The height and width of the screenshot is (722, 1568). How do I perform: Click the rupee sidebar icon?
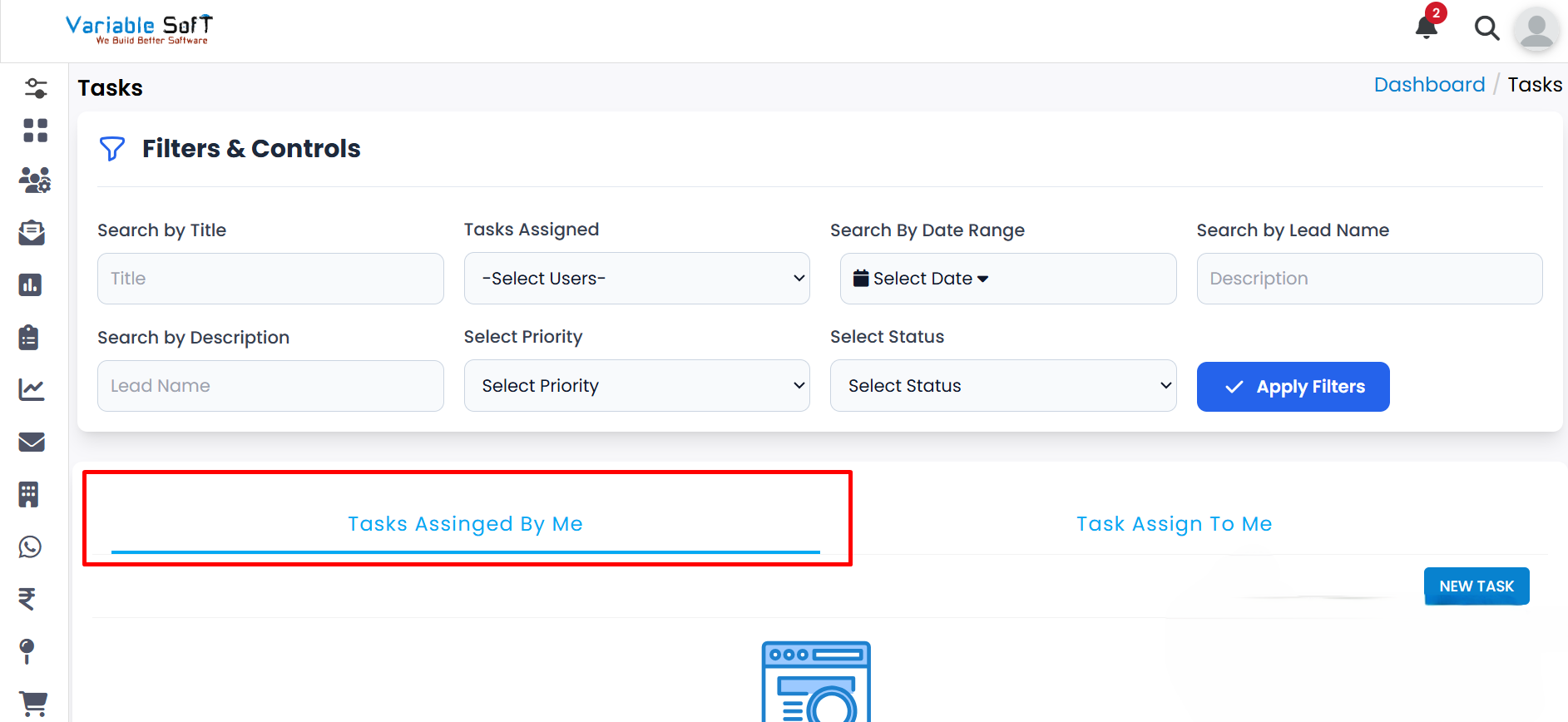27,599
